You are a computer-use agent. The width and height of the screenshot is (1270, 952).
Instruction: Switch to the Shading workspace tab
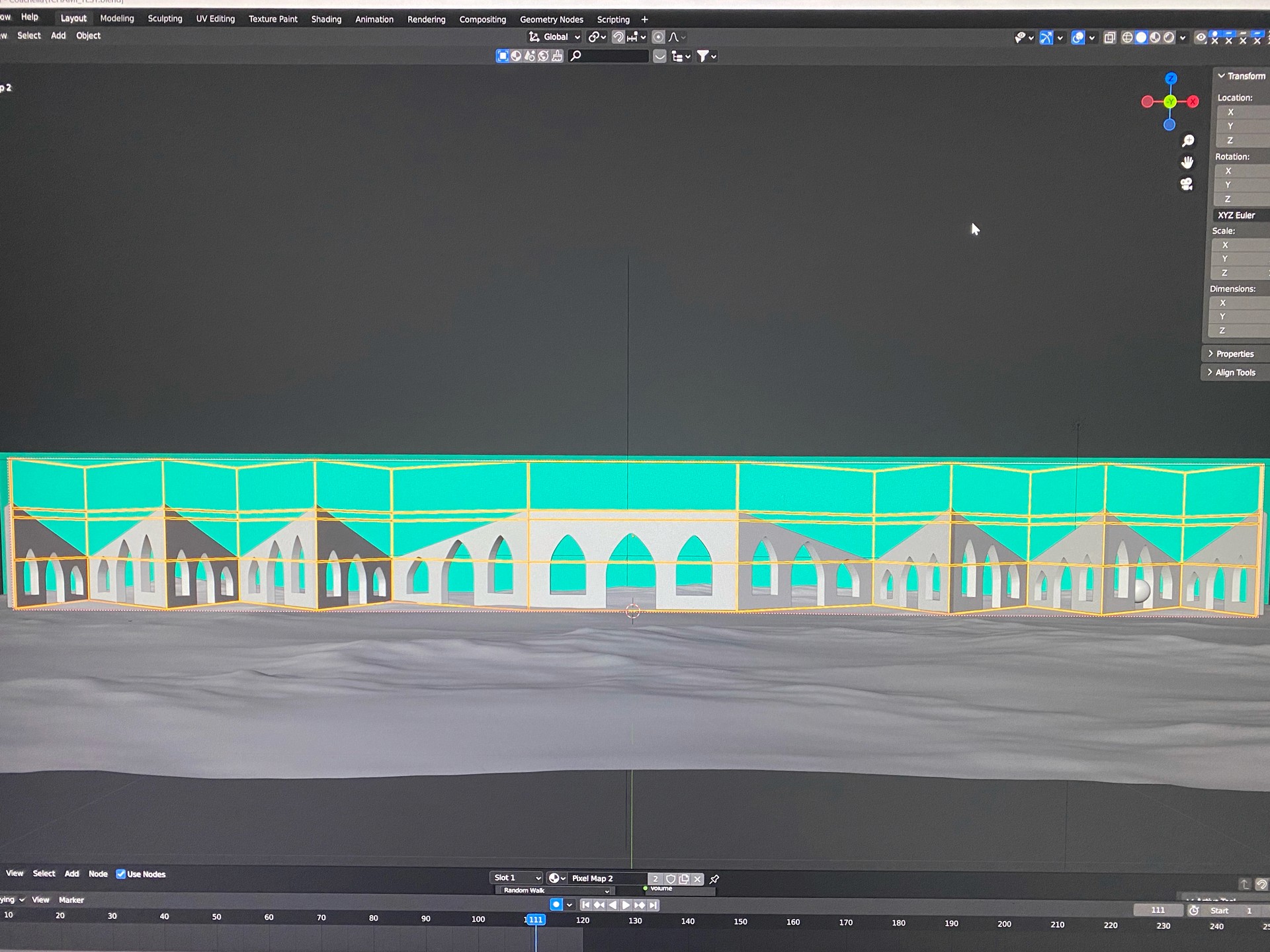[x=326, y=19]
